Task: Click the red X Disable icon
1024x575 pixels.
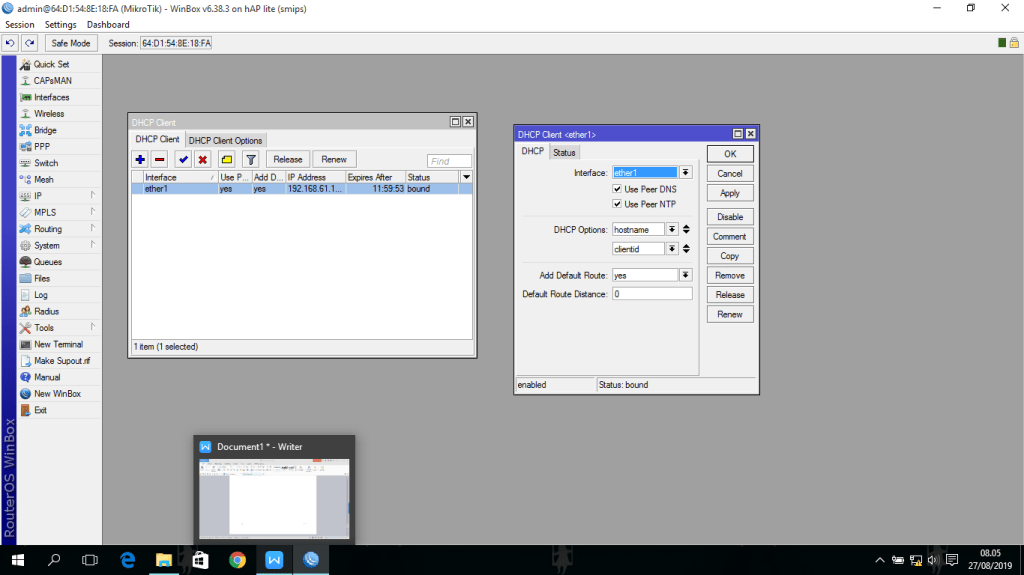Action: 203,160
